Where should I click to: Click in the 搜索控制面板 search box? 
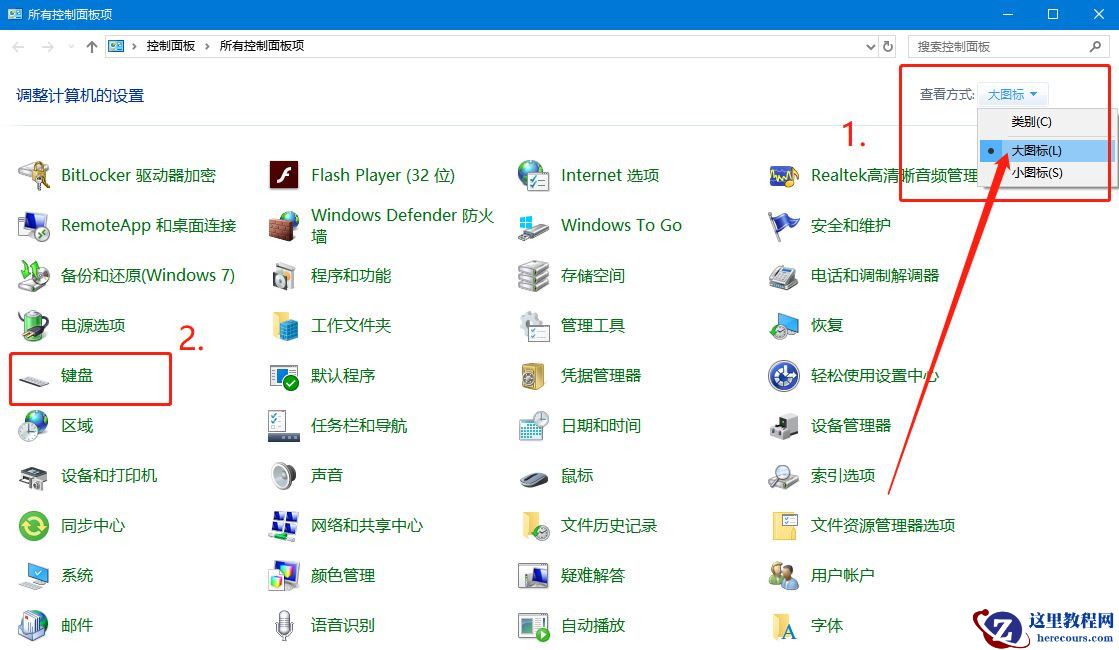1000,46
